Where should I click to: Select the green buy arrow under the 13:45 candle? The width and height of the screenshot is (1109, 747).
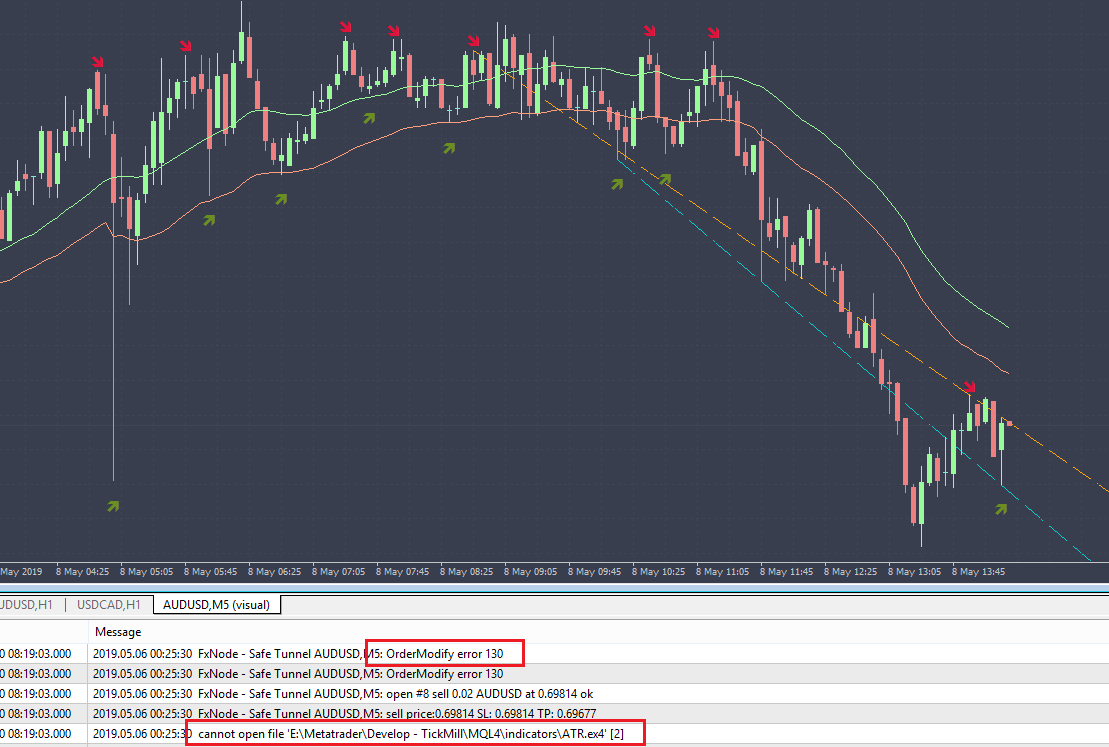(x=1002, y=509)
